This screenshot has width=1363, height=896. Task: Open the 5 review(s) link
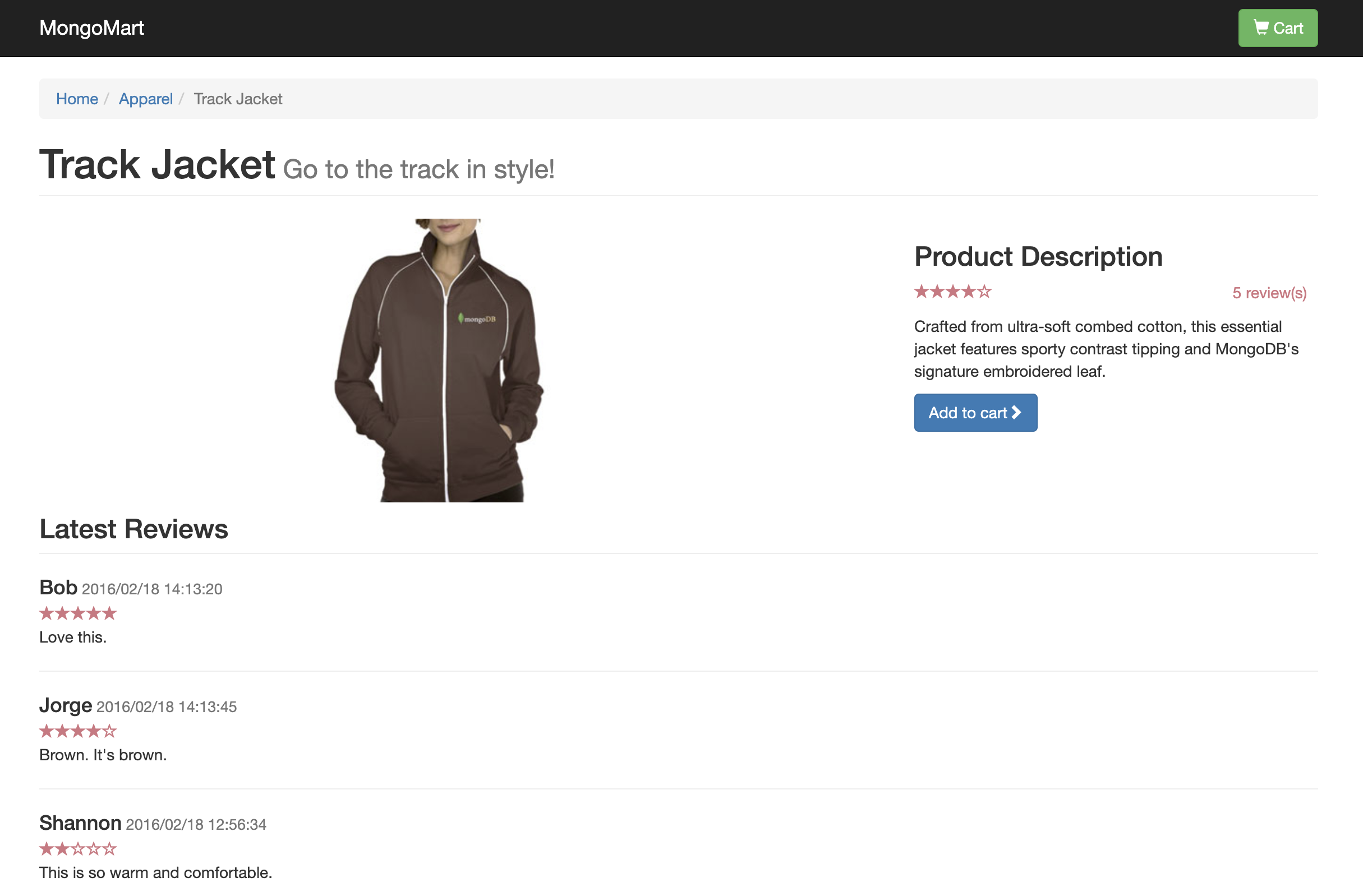(1269, 293)
